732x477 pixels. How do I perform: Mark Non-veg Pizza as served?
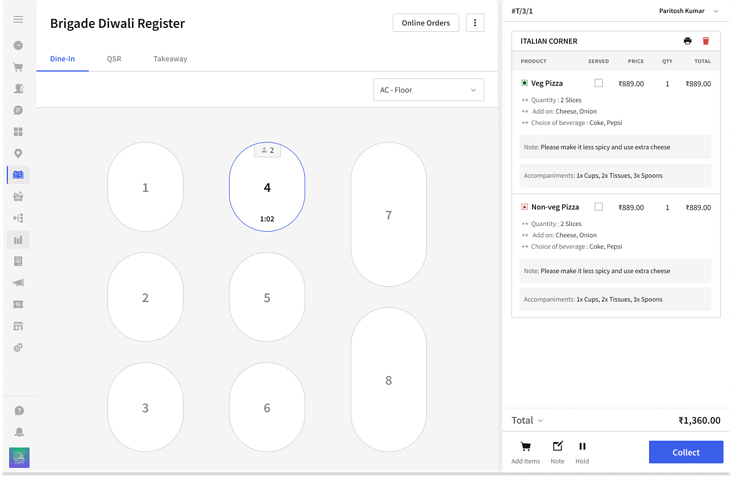pyautogui.click(x=598, y=207)
